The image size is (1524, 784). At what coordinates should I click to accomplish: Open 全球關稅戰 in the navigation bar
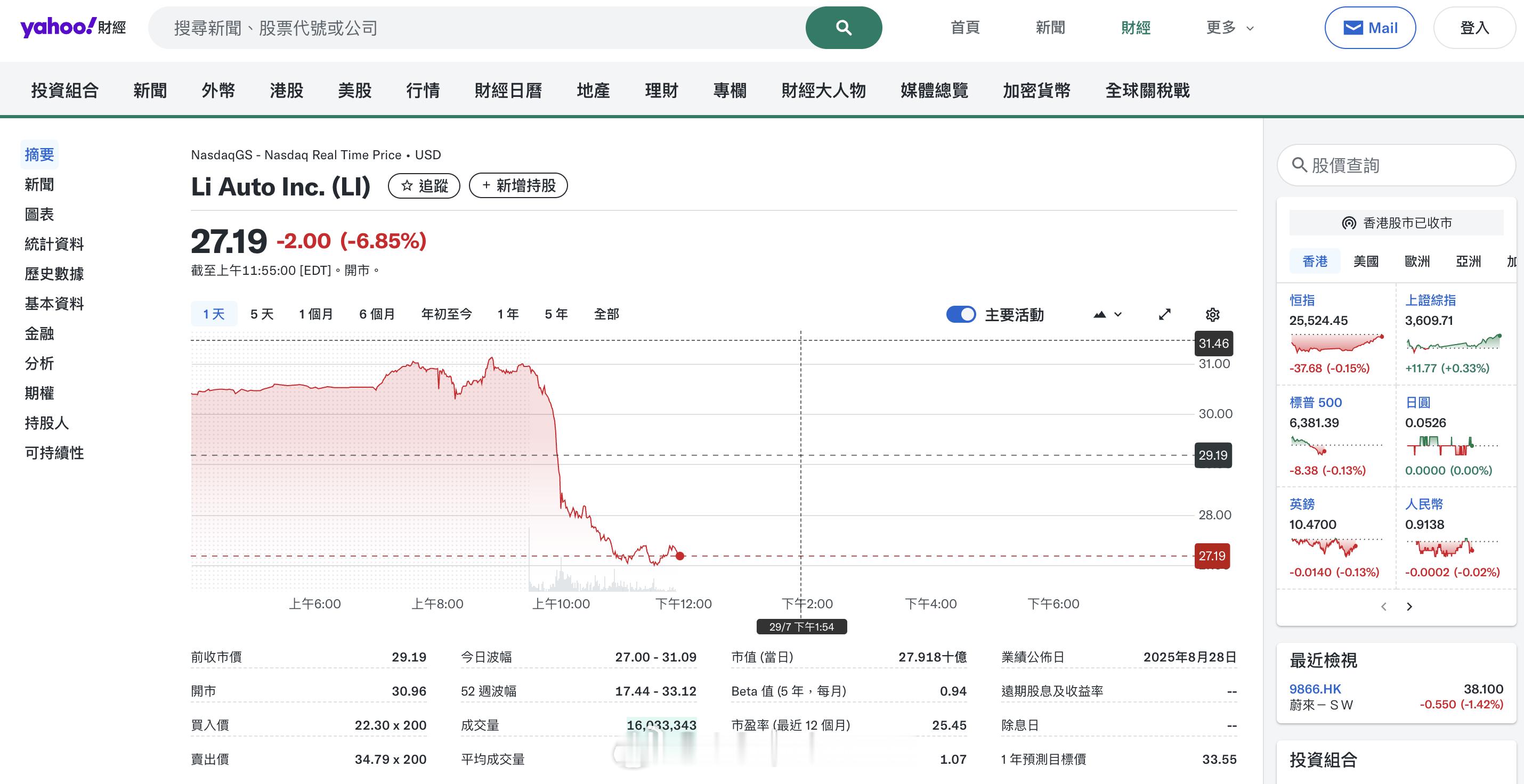coord(1148,91)
